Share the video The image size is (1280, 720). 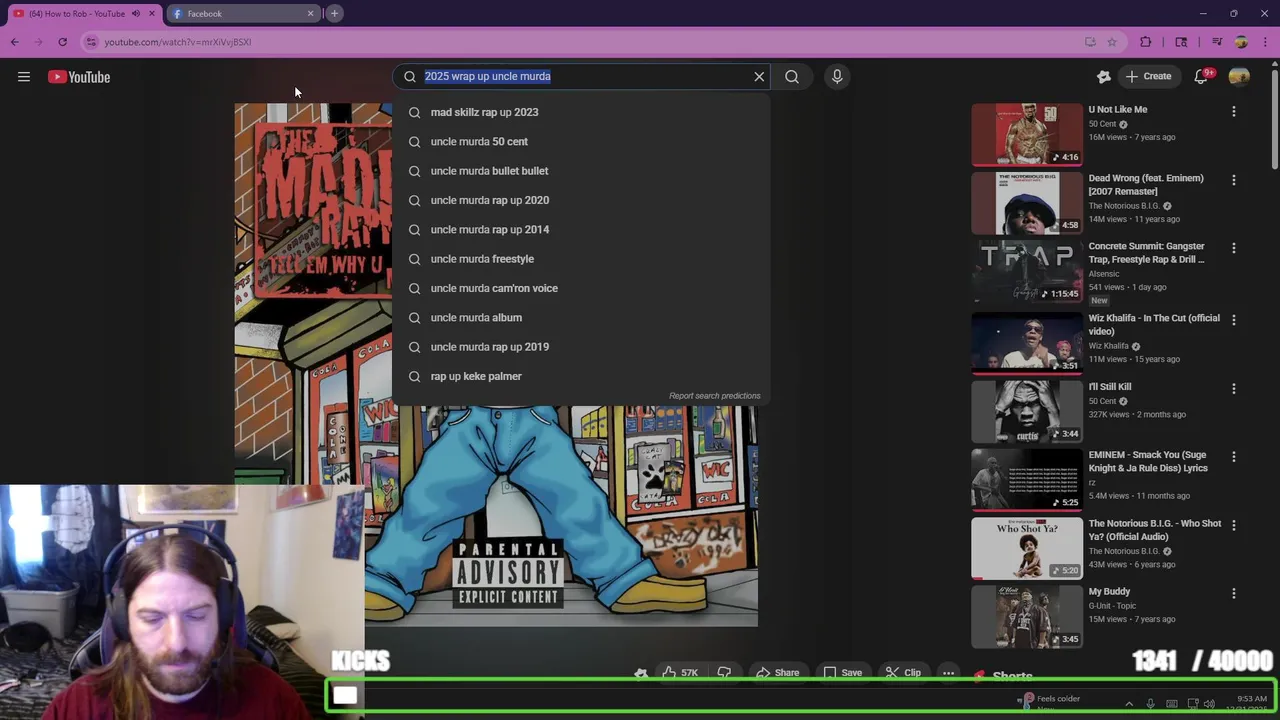778,673
